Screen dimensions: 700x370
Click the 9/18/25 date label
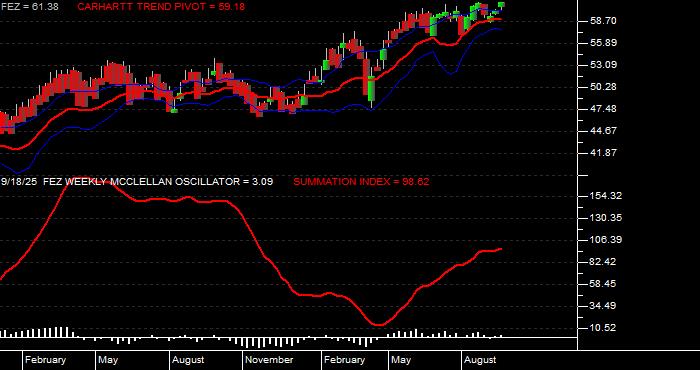[19, 182]
